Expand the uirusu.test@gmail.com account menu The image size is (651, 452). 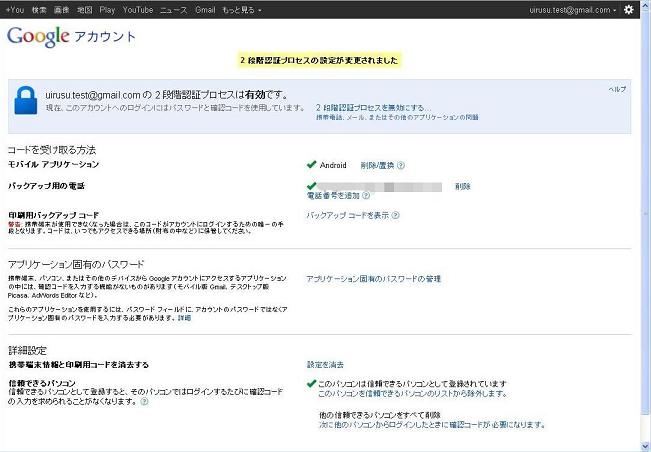point(573,10)
